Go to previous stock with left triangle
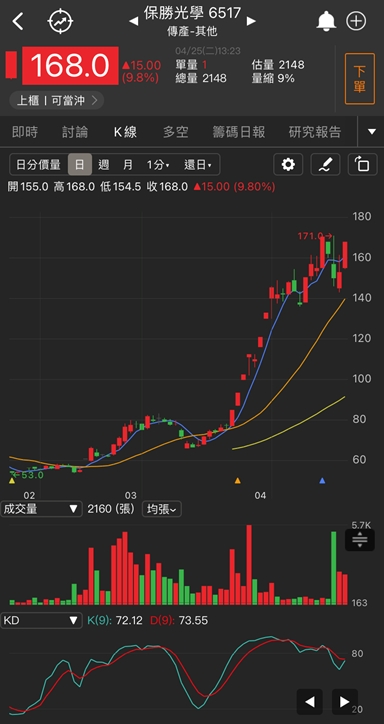Image resolution: width=384 pixels, height=724 pixels. click(x=133, y=21)
